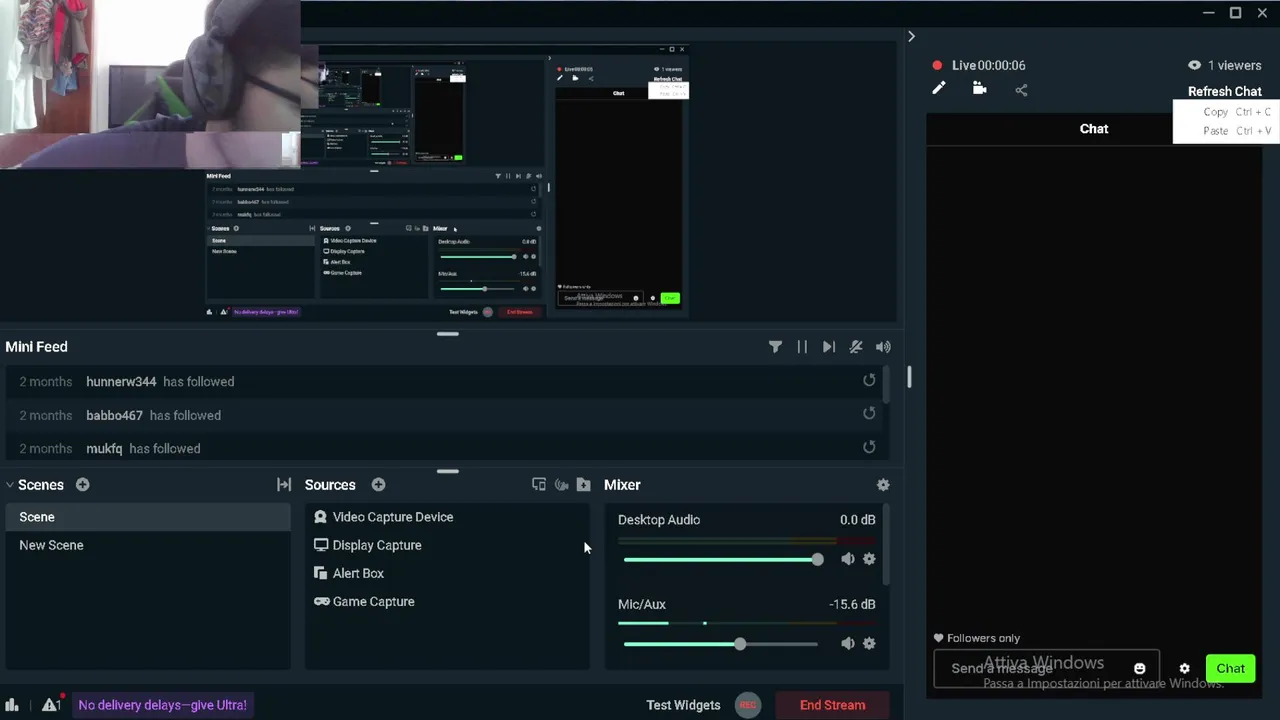Image resolution: width=1280 pixels, height=720 pixels.
Task: Open Desktop Audio settings gear
Action: 869,559
